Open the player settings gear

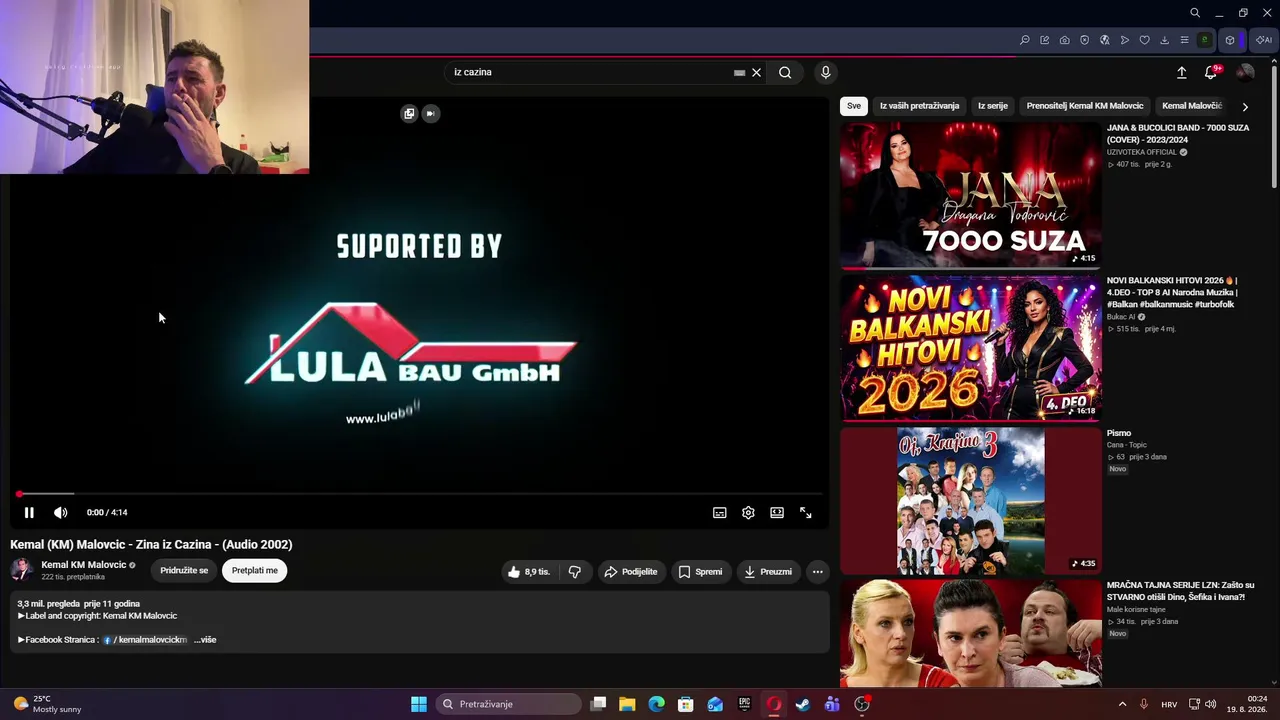click(748, 513)
